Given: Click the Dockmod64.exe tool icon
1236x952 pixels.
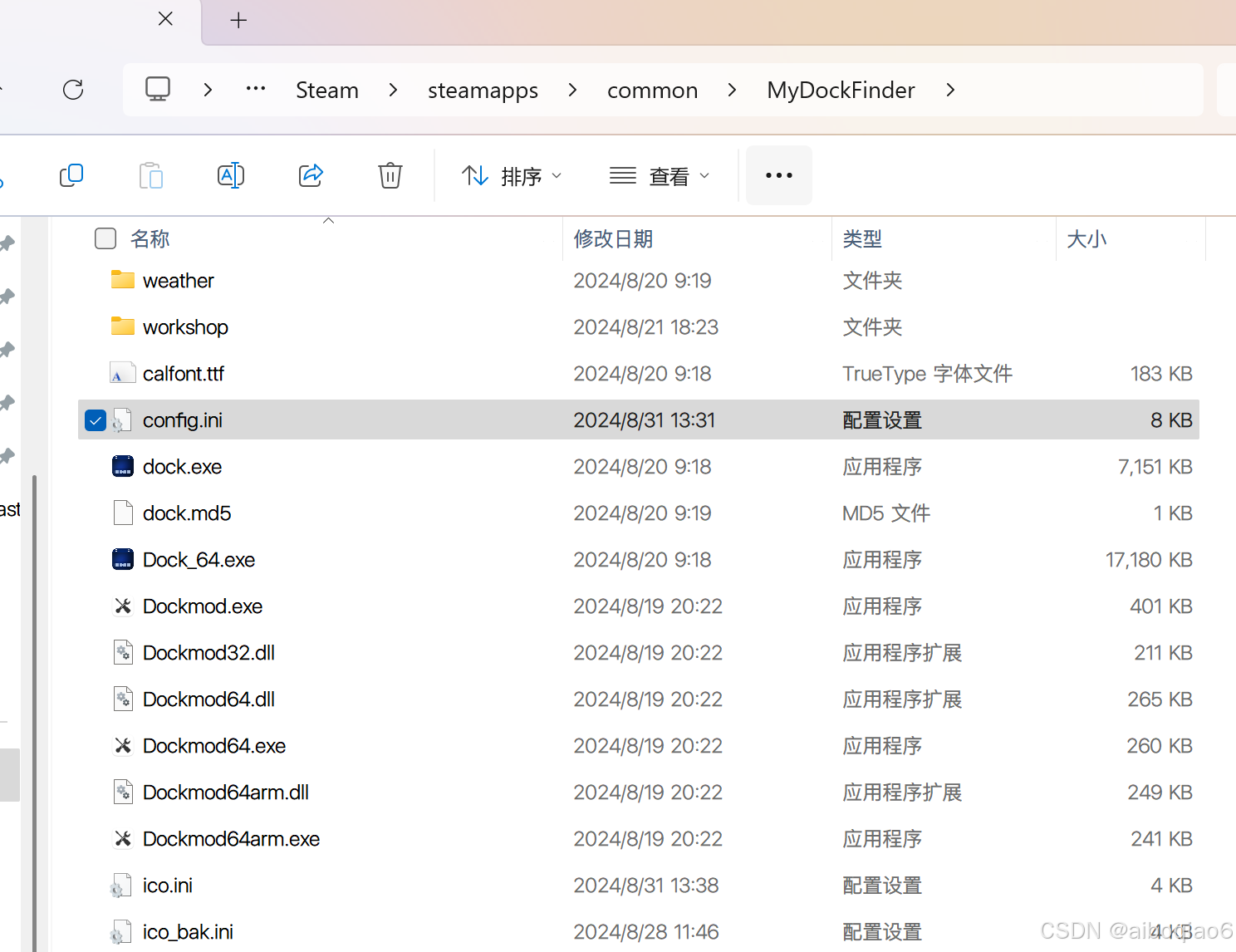Looking at the screenshot, I should [x=123, y=745].
